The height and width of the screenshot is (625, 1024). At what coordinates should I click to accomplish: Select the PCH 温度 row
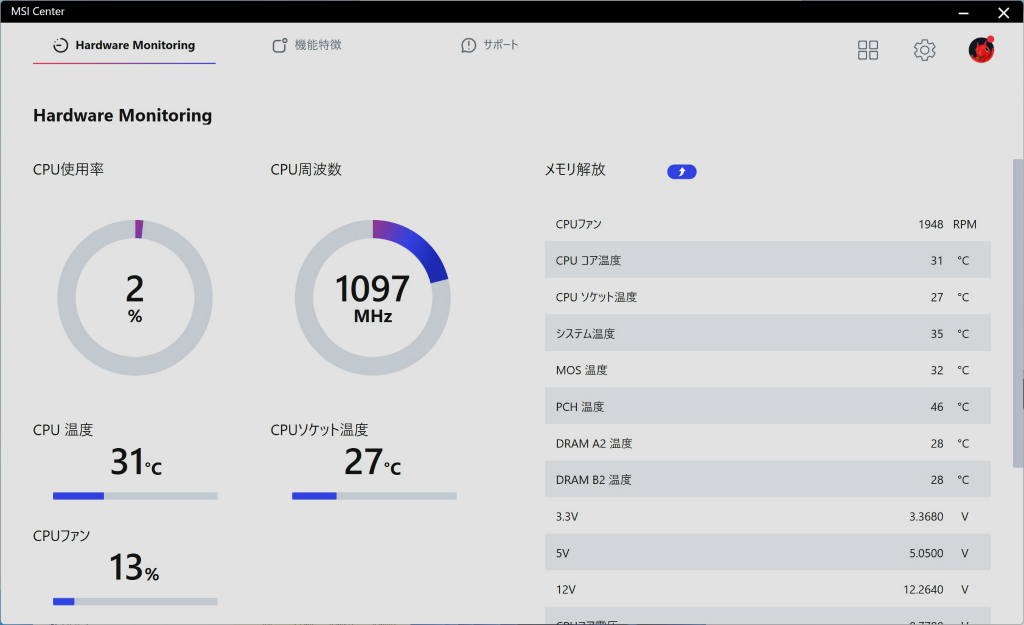(767, 406)
